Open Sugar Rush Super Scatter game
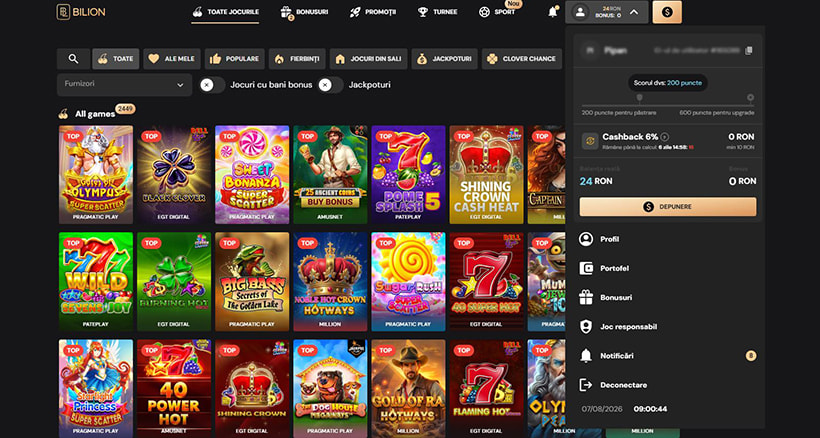Viewport: 820px width, 438px height. click(x=408, y=282)
